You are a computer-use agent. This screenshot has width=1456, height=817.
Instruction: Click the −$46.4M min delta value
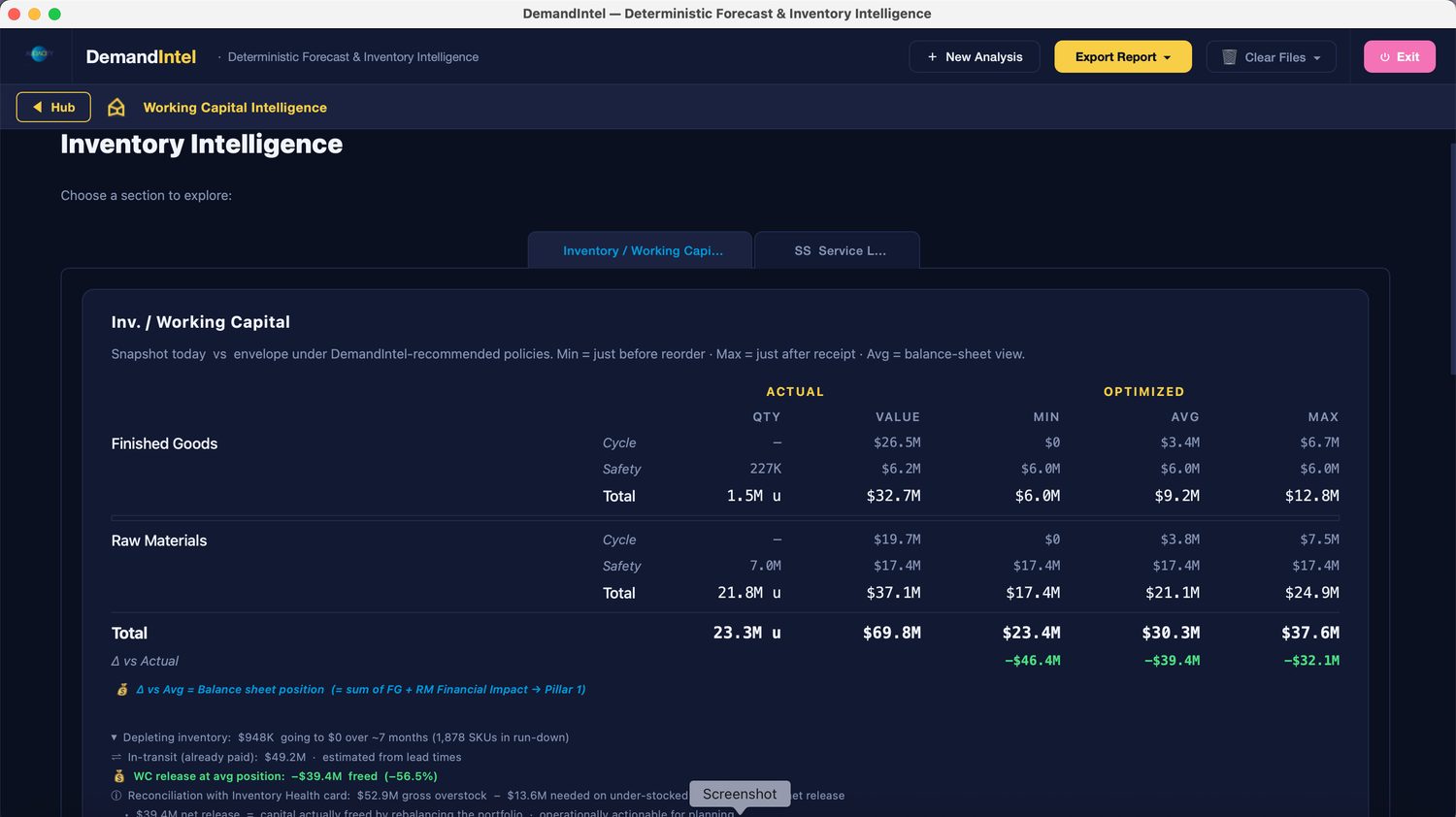click(x=1032, y=661)
